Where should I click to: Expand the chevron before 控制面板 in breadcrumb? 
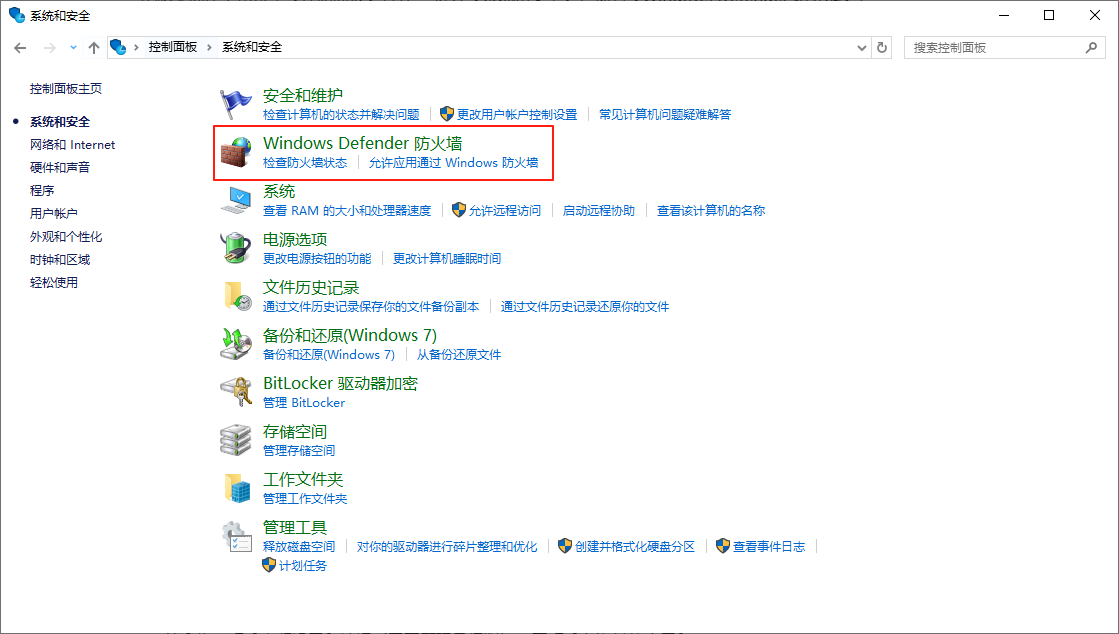click(136, 47)
